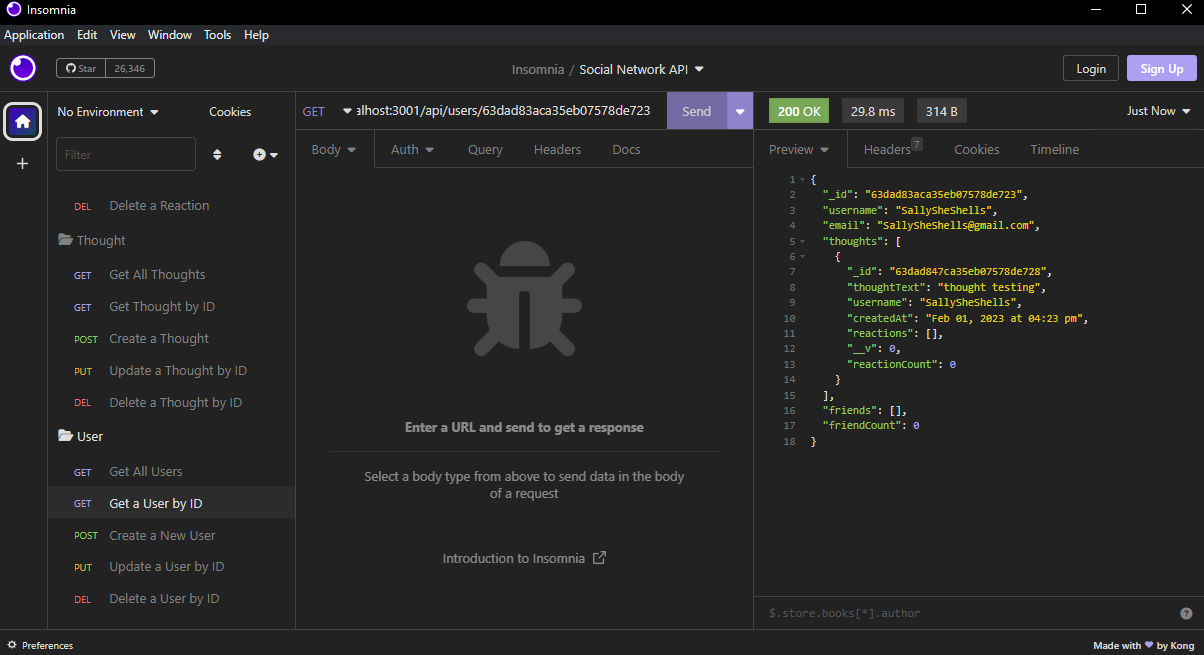Image resolution: width=1204 pixels, height=655 pixels.
Task: Select the Get a User by ID request
Action: tap(171, 503)
